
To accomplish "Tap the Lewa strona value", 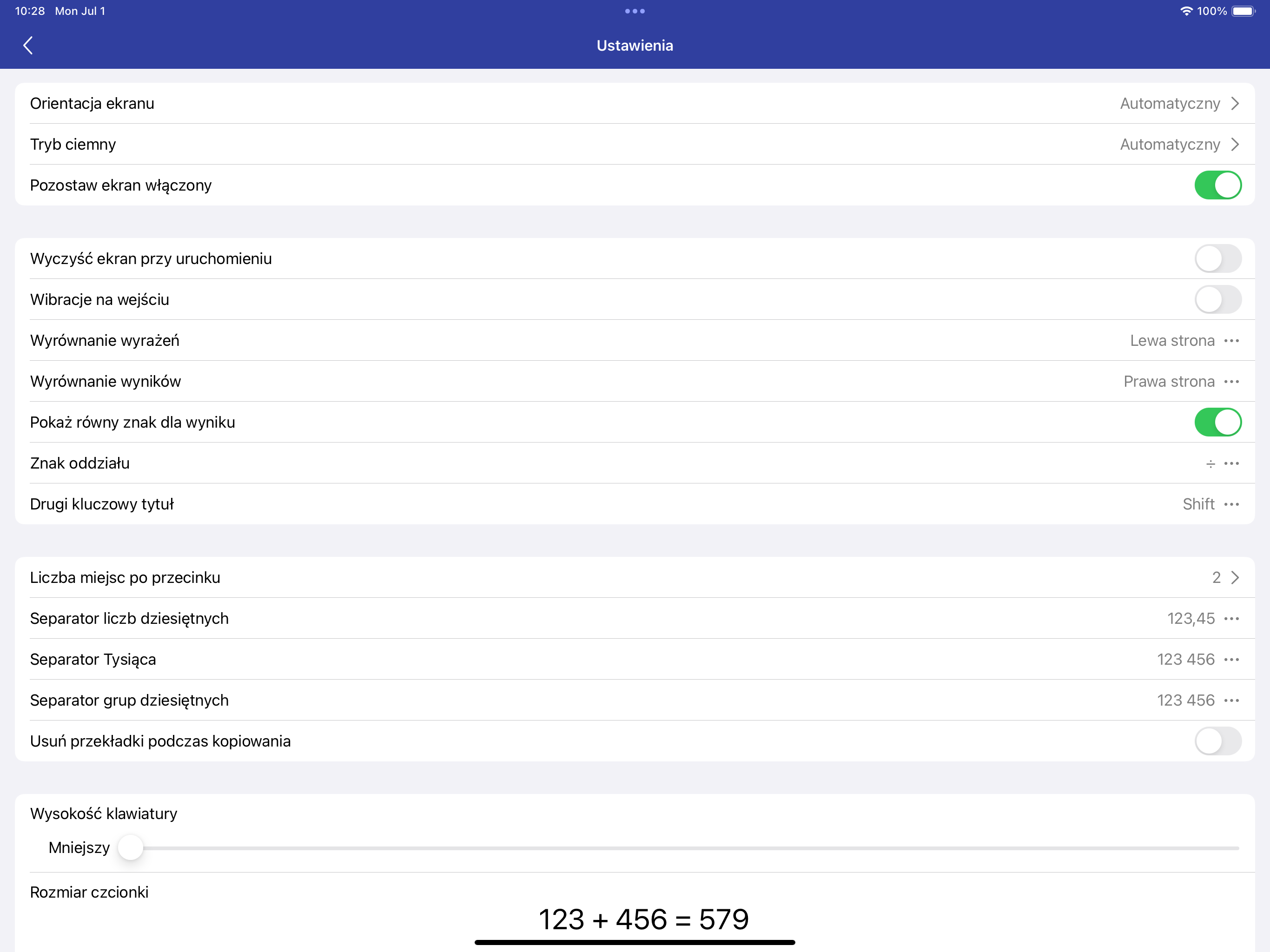I will [x=1172, y=340].
